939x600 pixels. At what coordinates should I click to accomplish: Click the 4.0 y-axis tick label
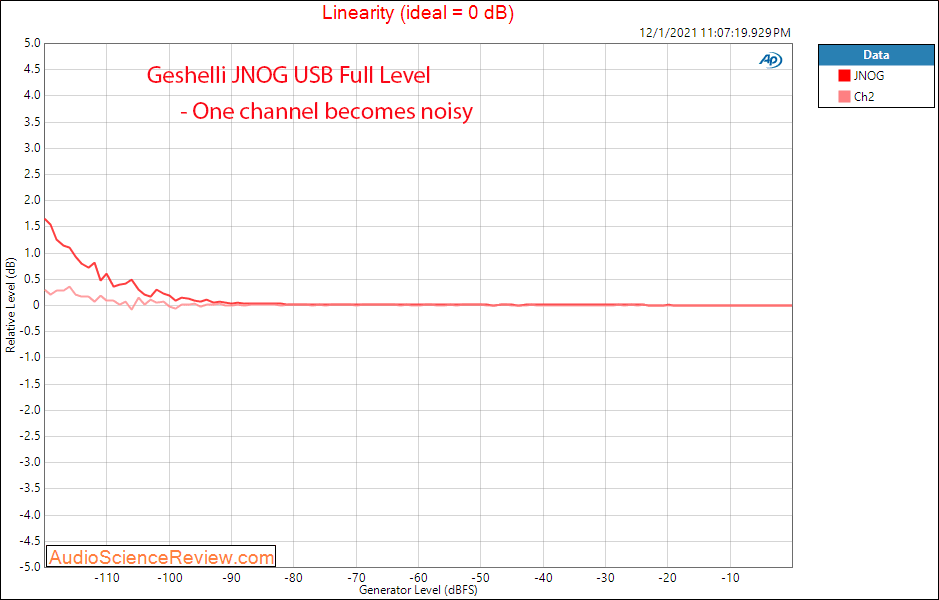(33, 95)
